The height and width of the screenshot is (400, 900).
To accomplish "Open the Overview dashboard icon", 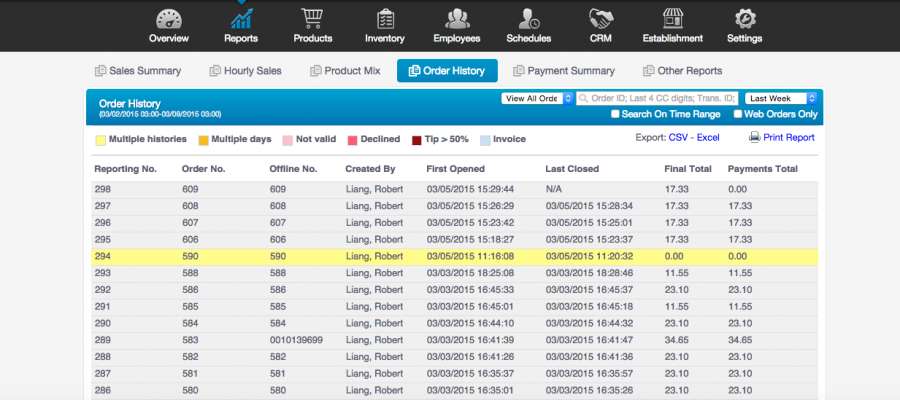I will point(168,19).
